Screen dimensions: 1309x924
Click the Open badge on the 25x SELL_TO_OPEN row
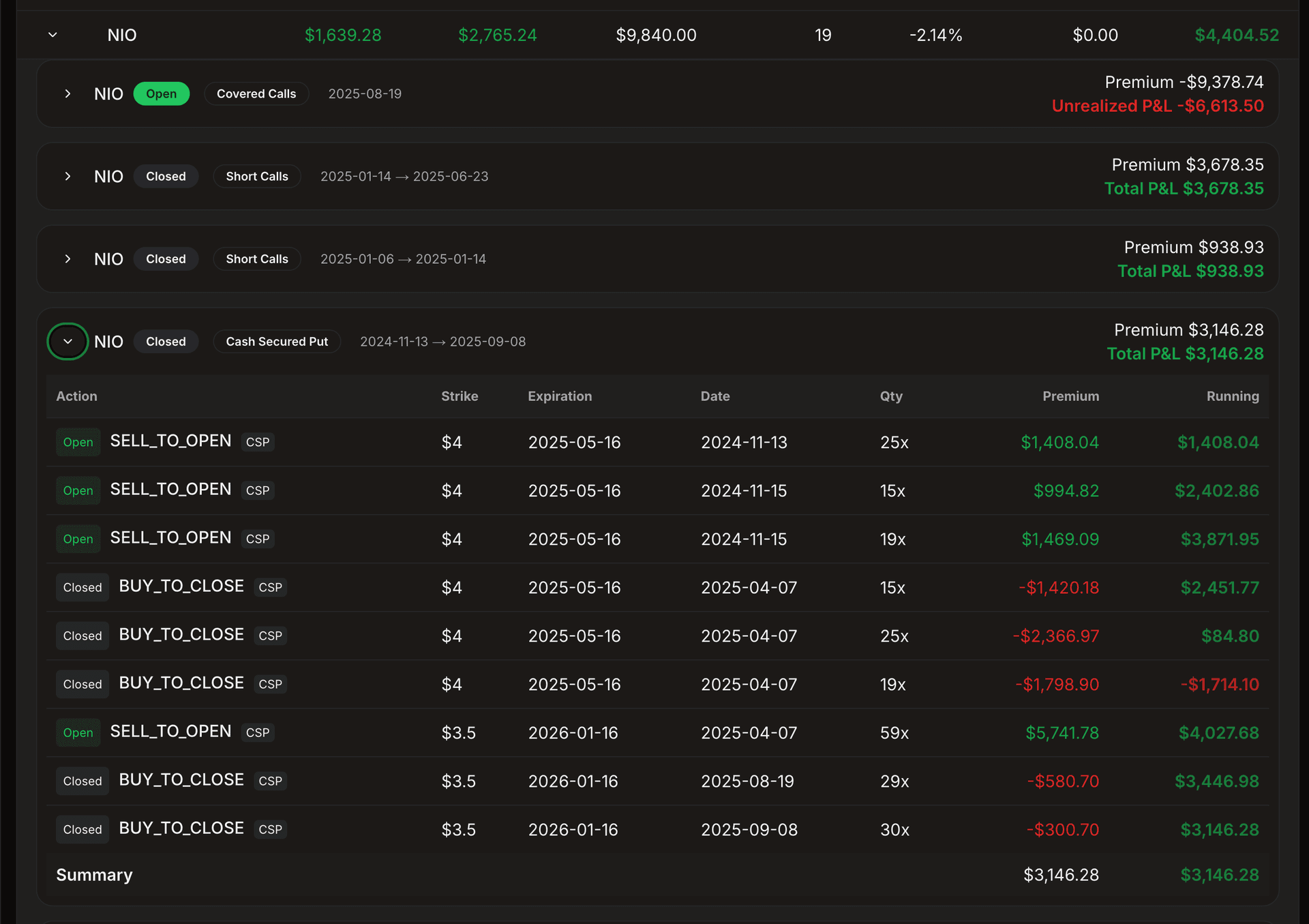78,442
